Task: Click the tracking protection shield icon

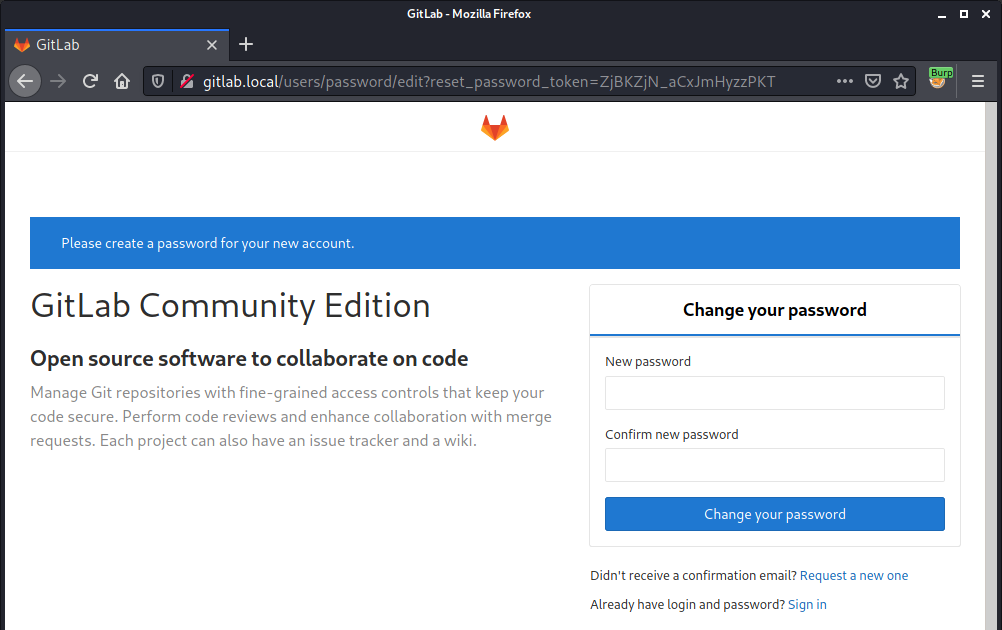Action: click(x=160, y=81)
